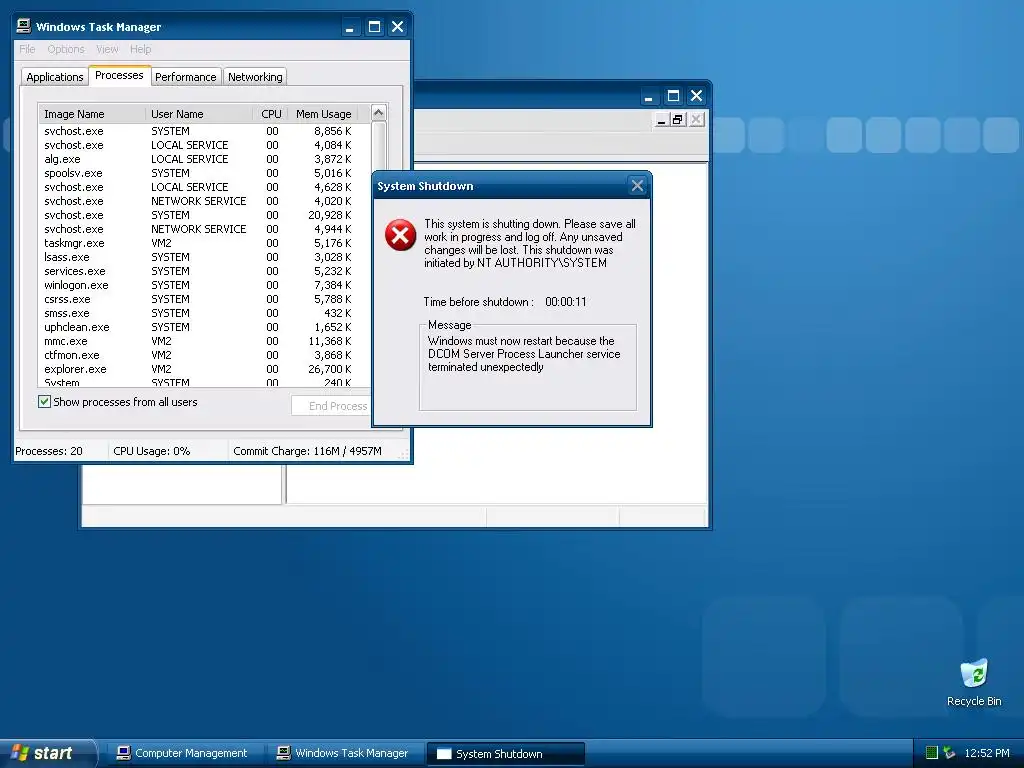Click the Task Manager title bar icon

coord(24,26)
